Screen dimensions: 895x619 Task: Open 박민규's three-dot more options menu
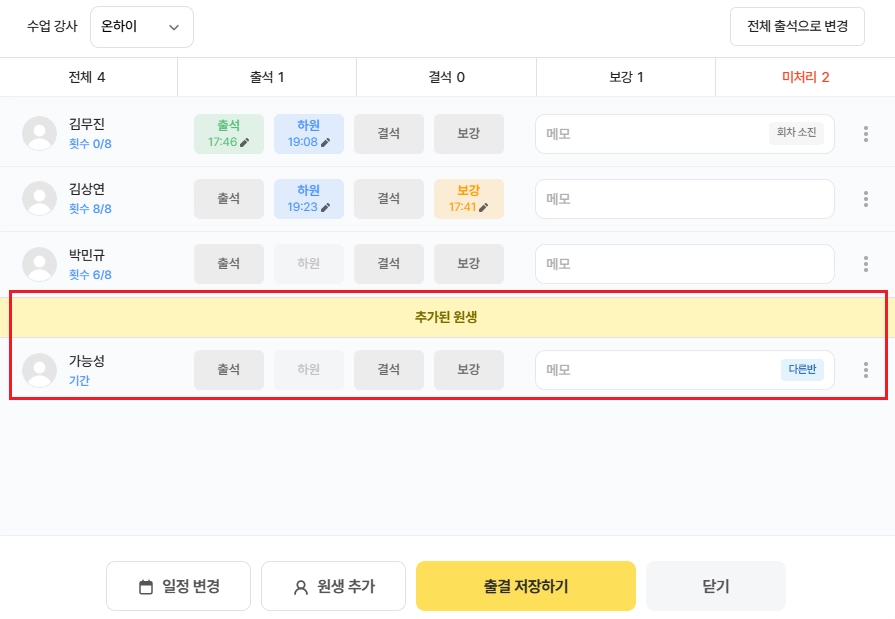coord(865,264)
